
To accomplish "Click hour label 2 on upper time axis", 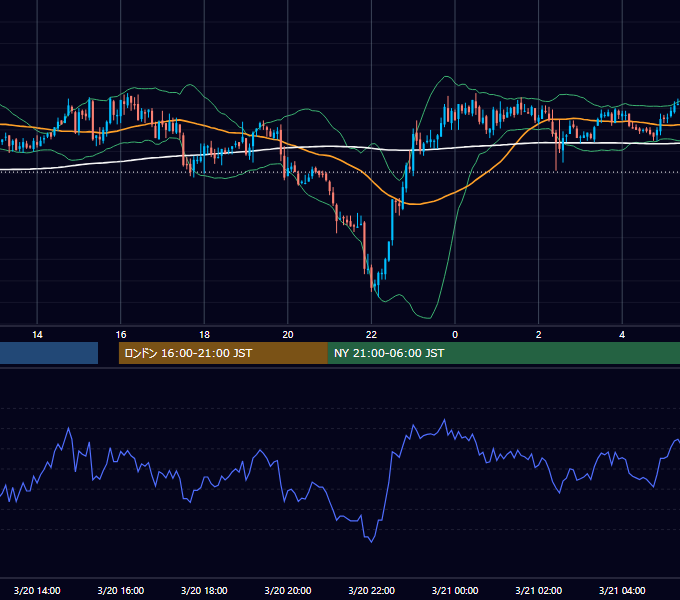I will click(x=539, y=335).
